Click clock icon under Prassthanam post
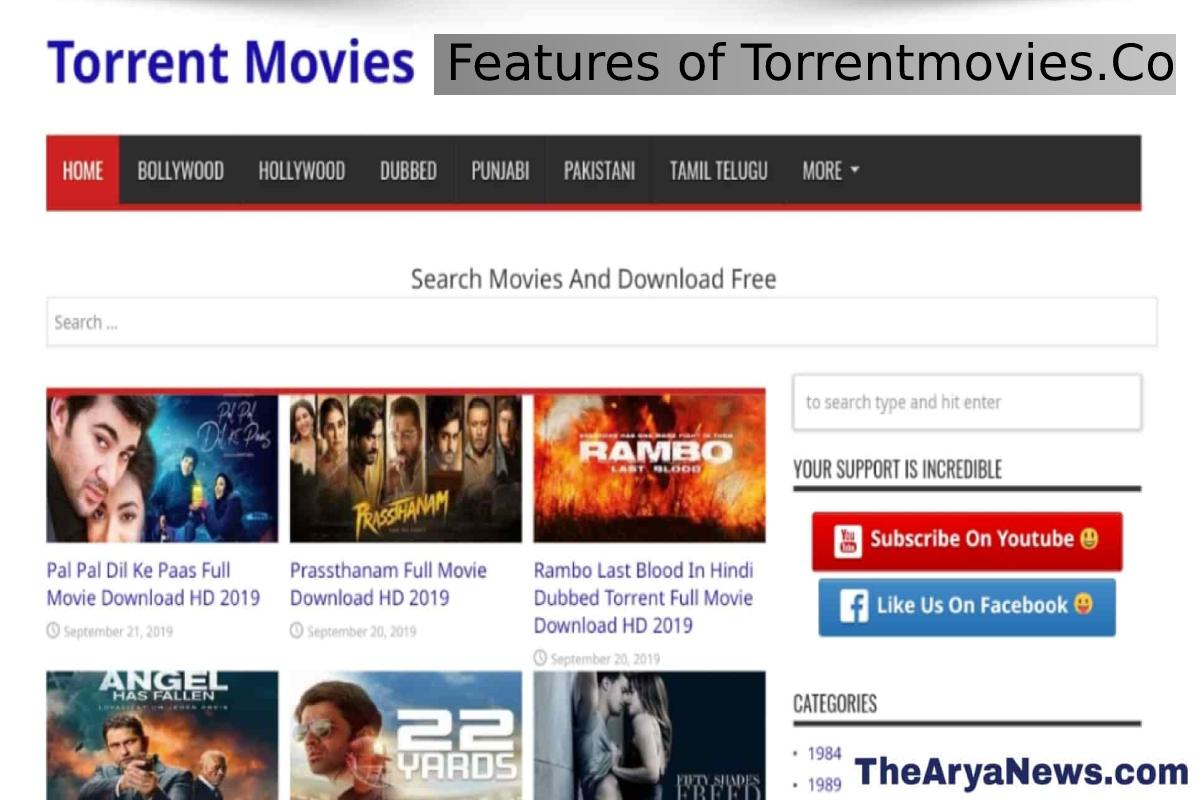The image size is (1200, 800). (296, 631)
